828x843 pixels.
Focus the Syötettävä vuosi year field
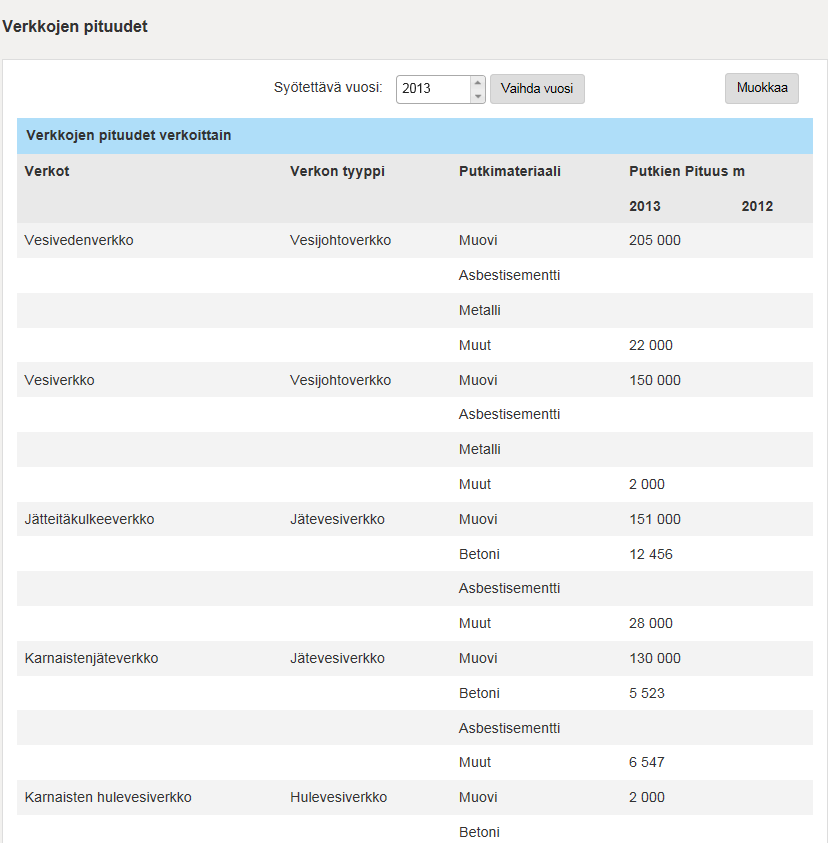pyautogui.click(x=433, y=89)
